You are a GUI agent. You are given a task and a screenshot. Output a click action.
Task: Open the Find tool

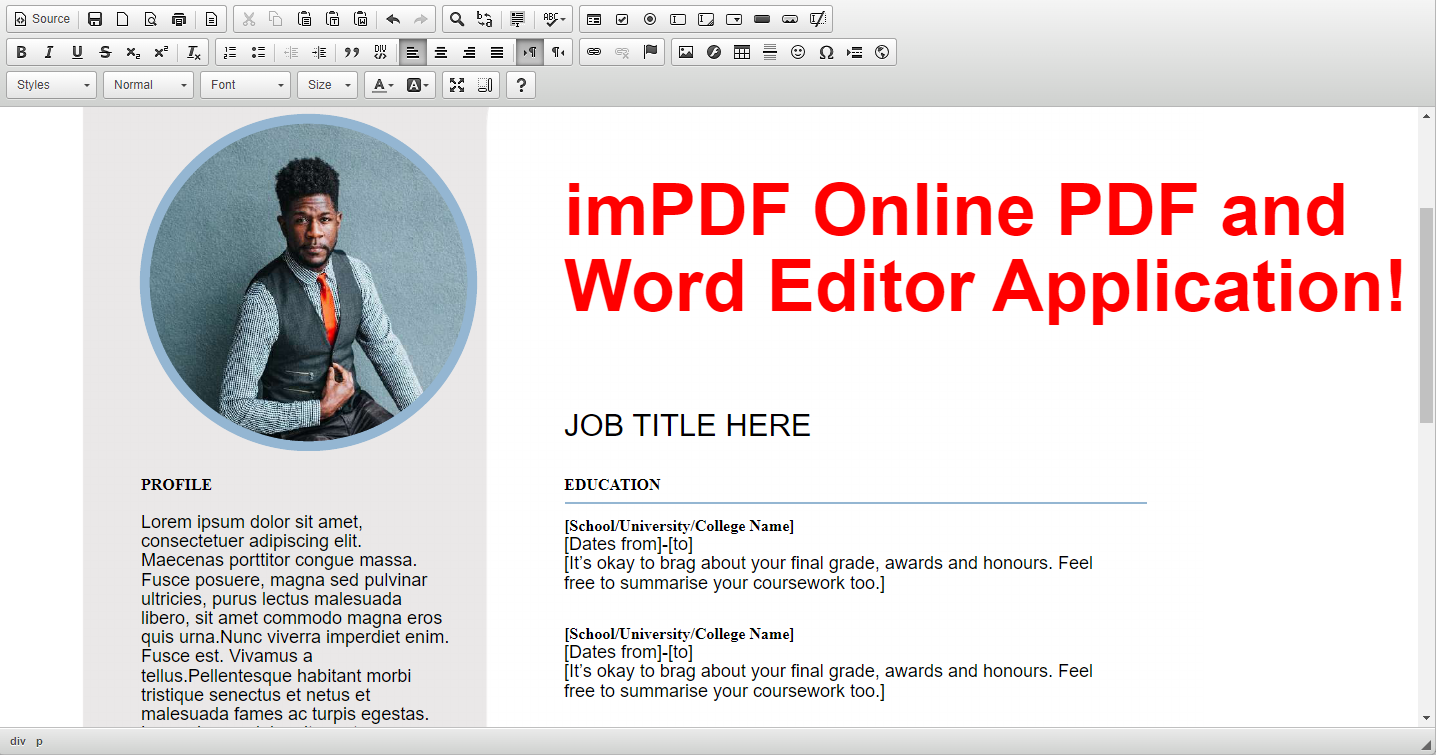click(457, 19)
